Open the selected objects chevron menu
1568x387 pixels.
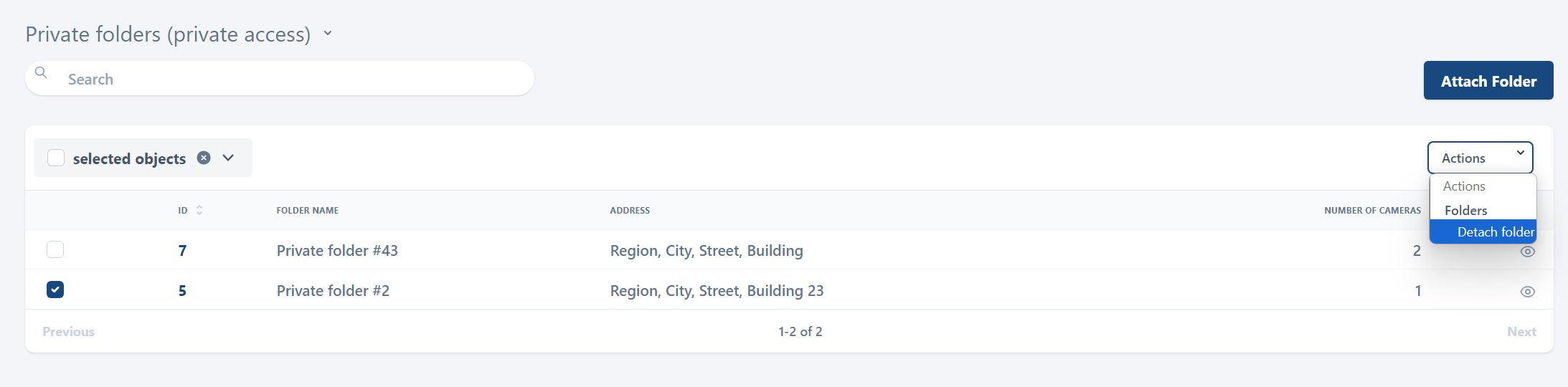(x=228, y=158)
